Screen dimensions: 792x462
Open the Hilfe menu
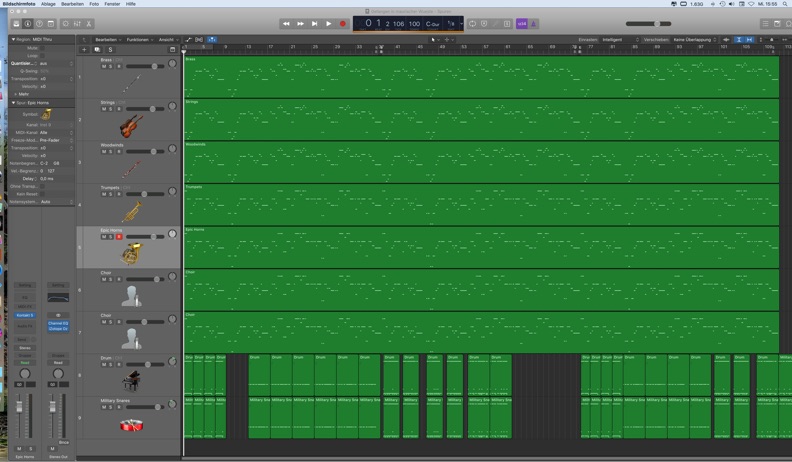130,4
